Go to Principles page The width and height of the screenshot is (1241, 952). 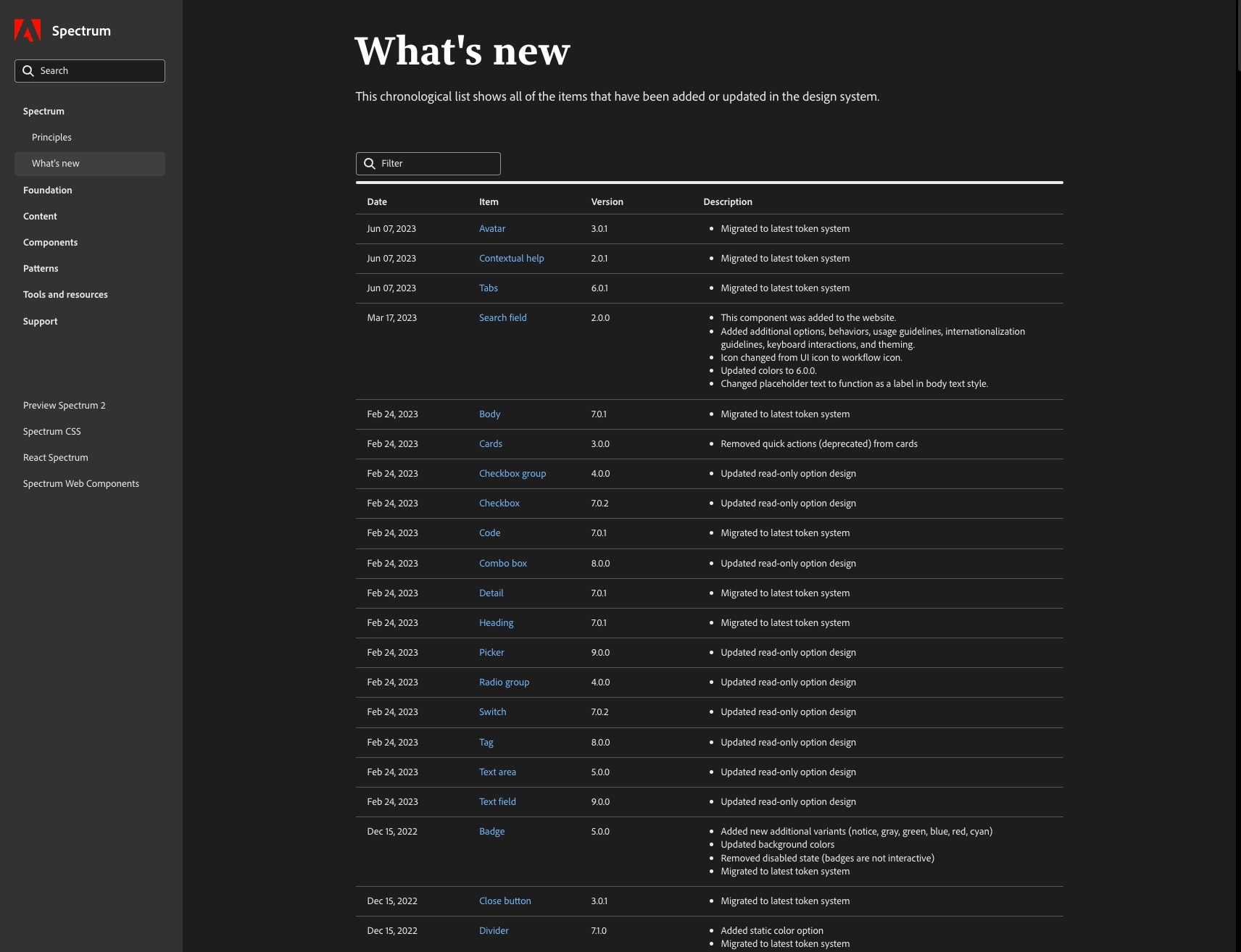coord(51,138)
